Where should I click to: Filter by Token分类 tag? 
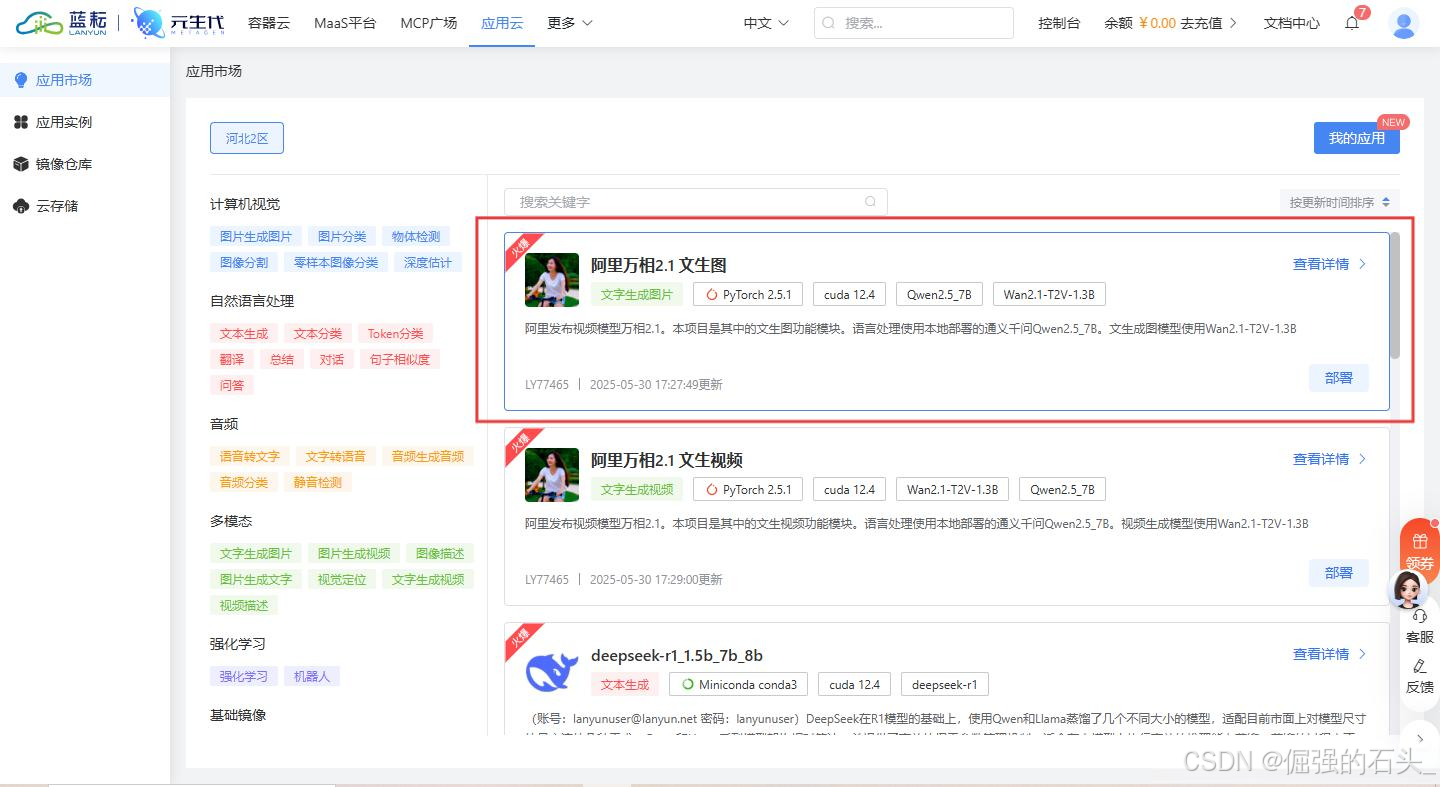[x=395, y=334]
